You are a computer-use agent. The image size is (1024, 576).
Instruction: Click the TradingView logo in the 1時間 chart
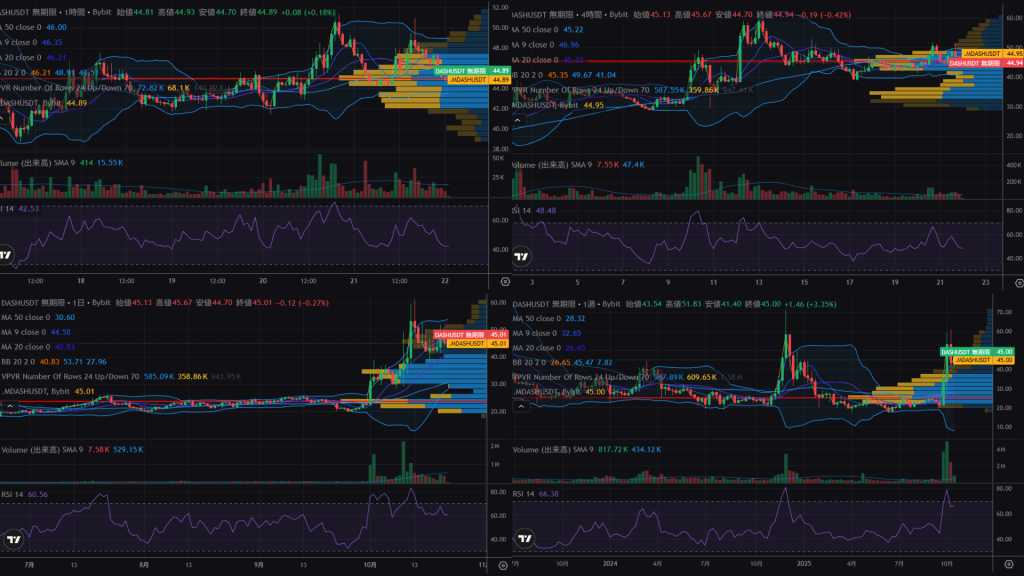(x=8, y=255)
